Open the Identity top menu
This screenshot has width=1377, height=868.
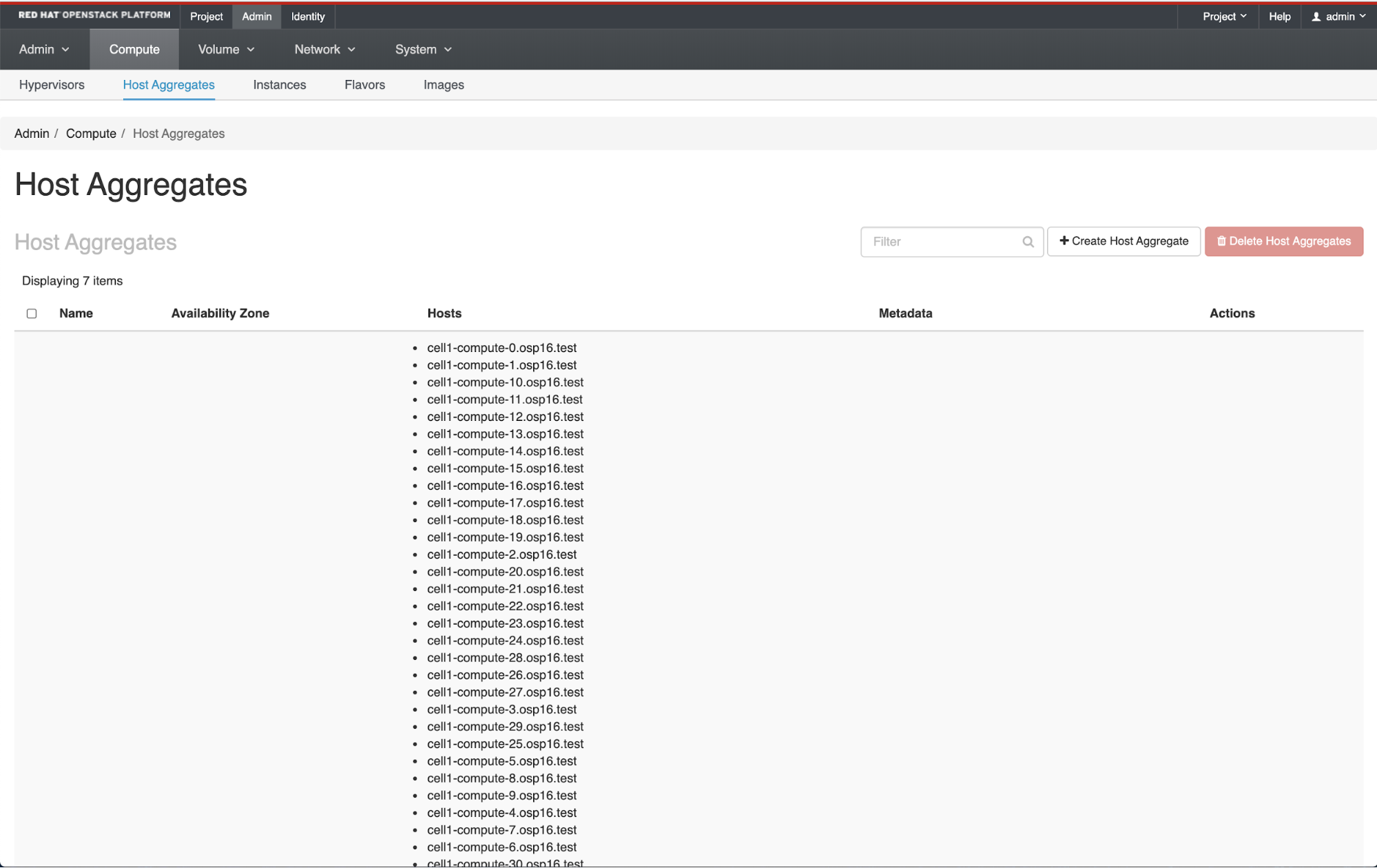coord(307,17)
